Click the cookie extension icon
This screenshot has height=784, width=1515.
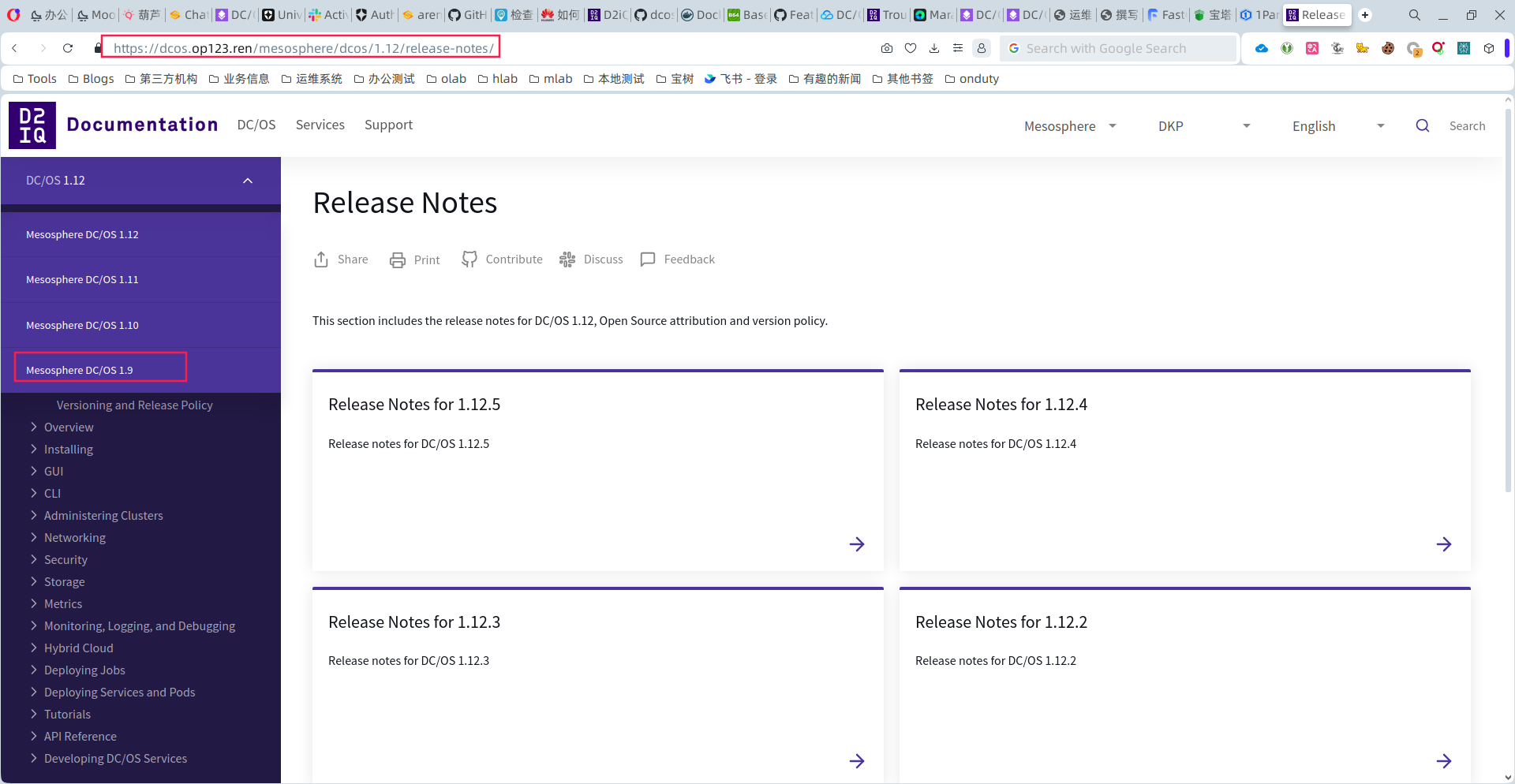pyautogui.click(x=1388, y=48)
